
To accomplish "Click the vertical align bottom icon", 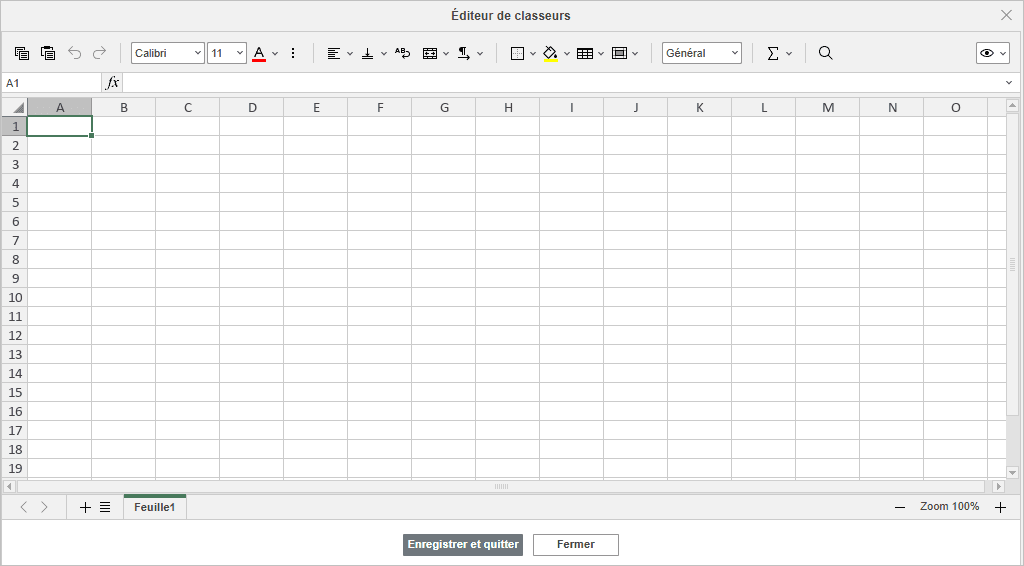I will (x=368, y=54).
